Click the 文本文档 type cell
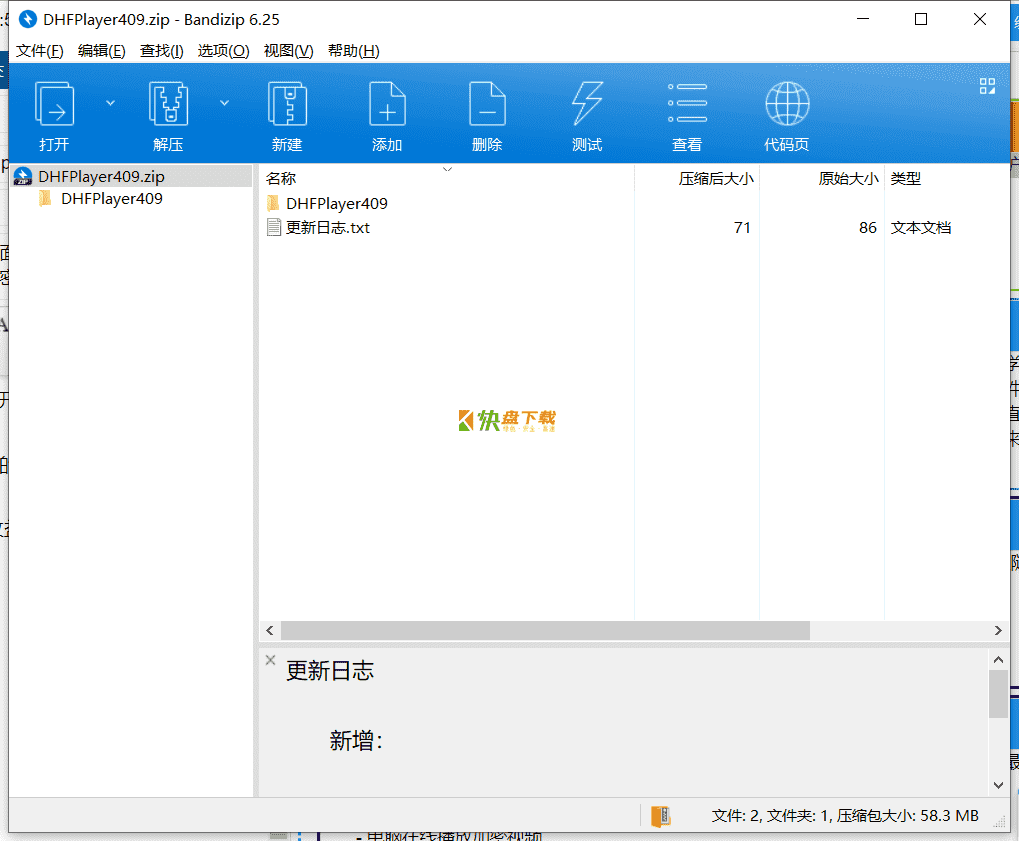The width and height of the screenshot is (1019, 841). (921, 227)
